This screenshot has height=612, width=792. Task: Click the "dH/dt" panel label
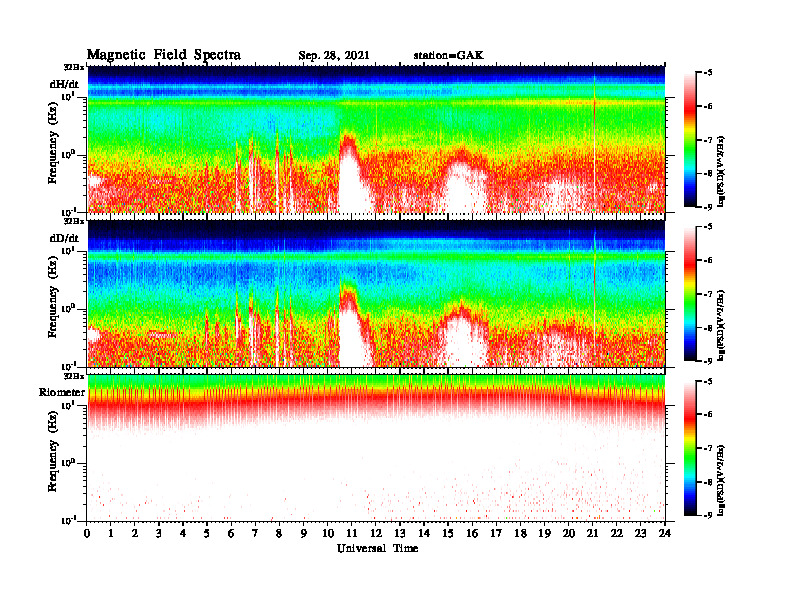click(x=64, y=84)
